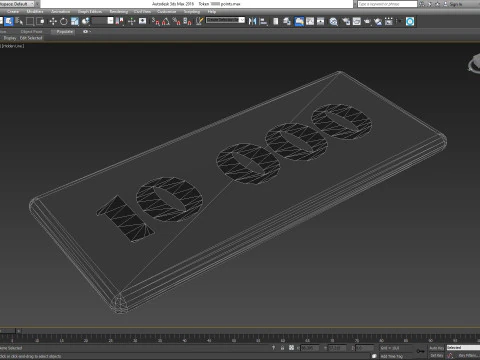The height and width of the screenshot is (360, 480).
Task: Open Schematic View icon
Action: (x=321, y=21)
